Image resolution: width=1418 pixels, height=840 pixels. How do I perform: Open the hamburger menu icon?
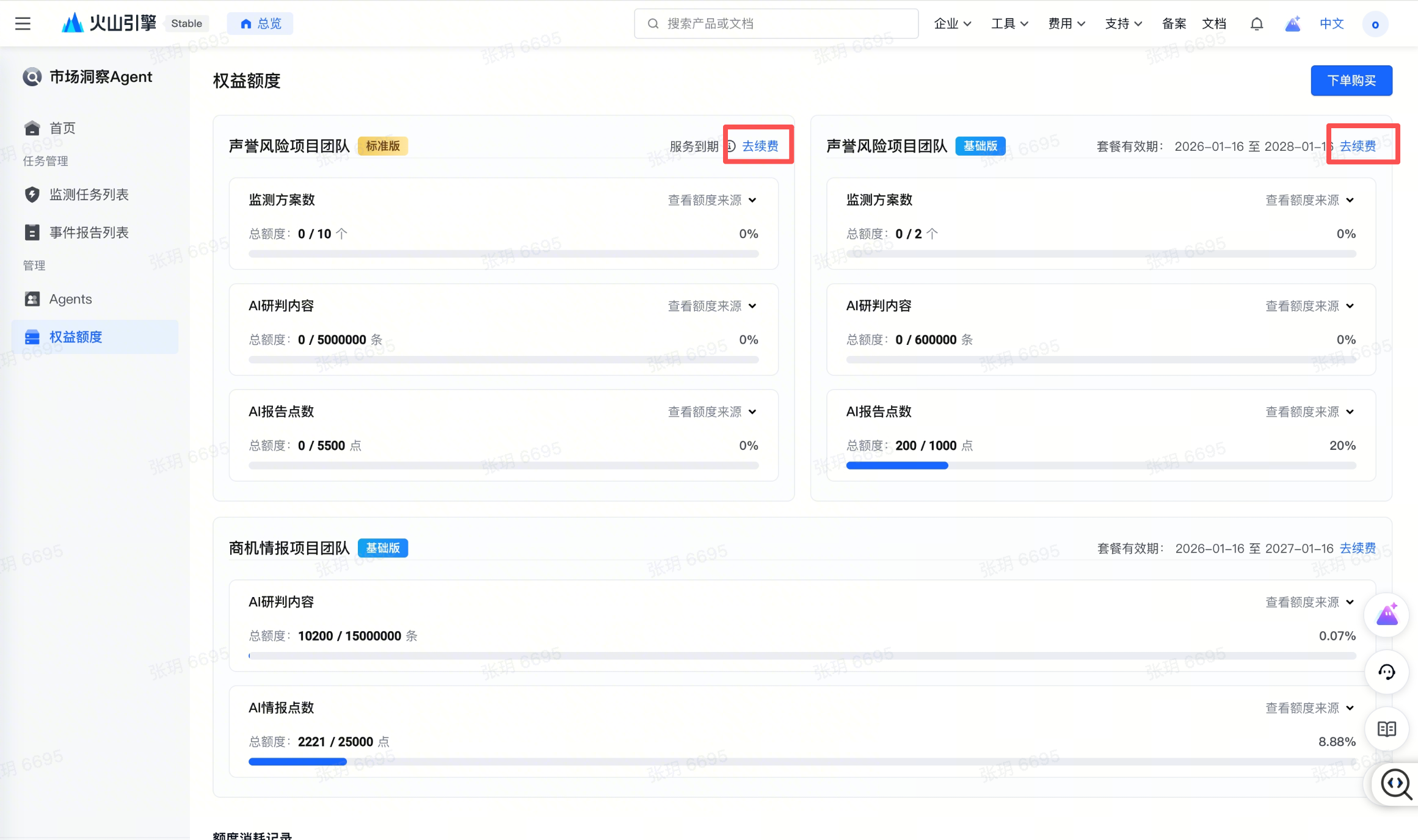(23, 24)
